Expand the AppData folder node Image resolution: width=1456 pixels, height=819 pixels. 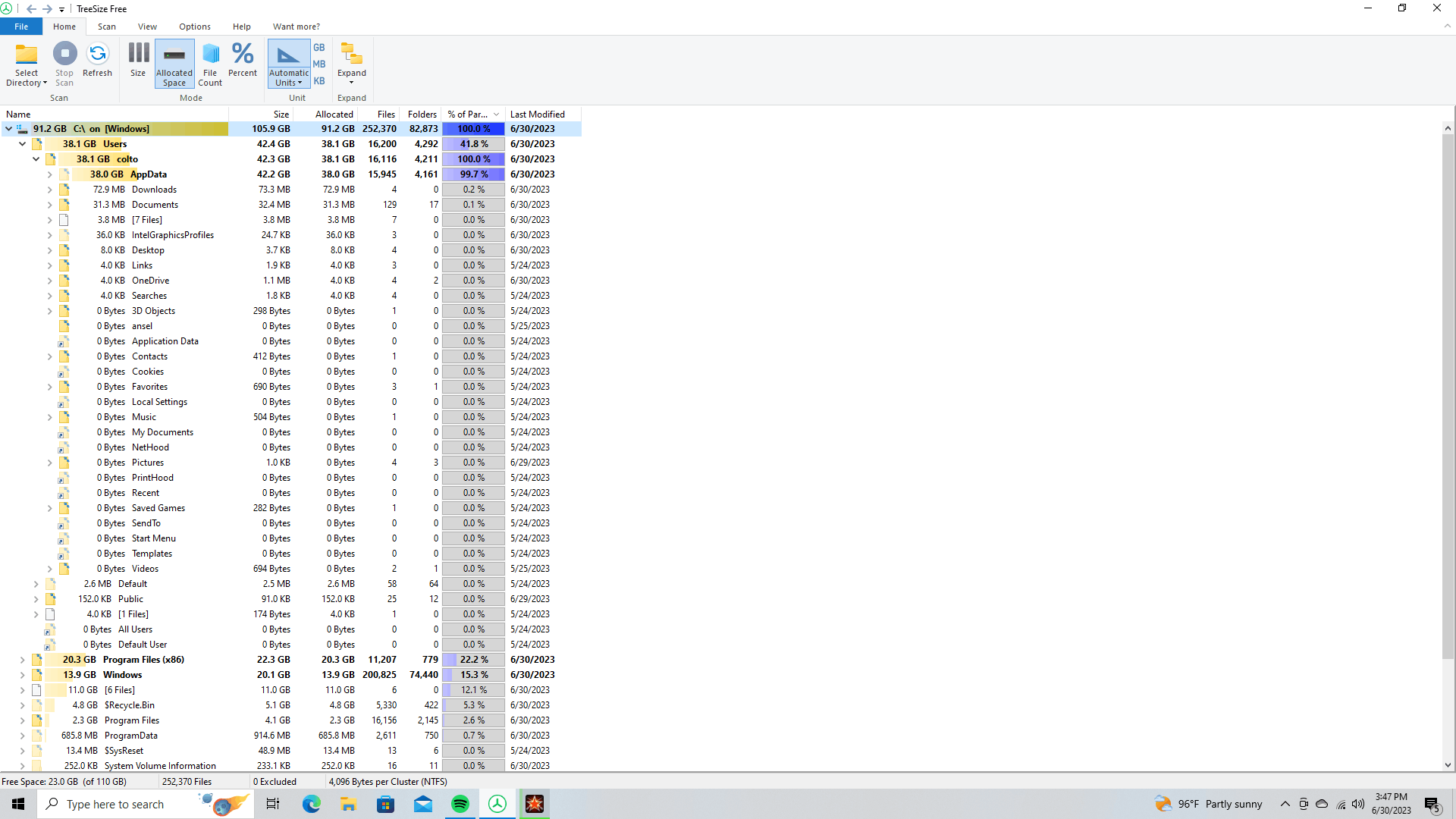pos(50,174)
